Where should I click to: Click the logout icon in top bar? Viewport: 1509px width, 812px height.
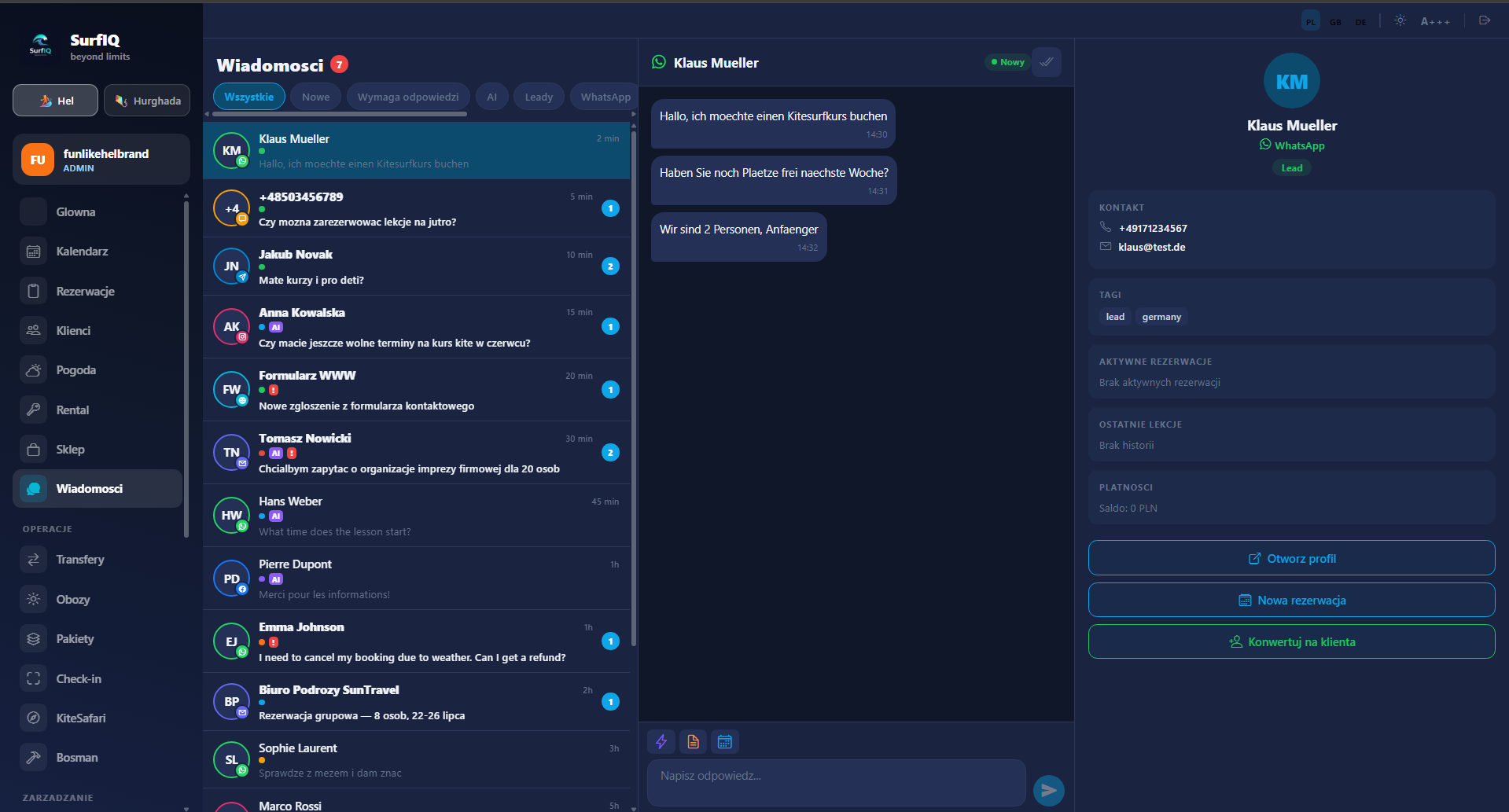(1485, 20)
